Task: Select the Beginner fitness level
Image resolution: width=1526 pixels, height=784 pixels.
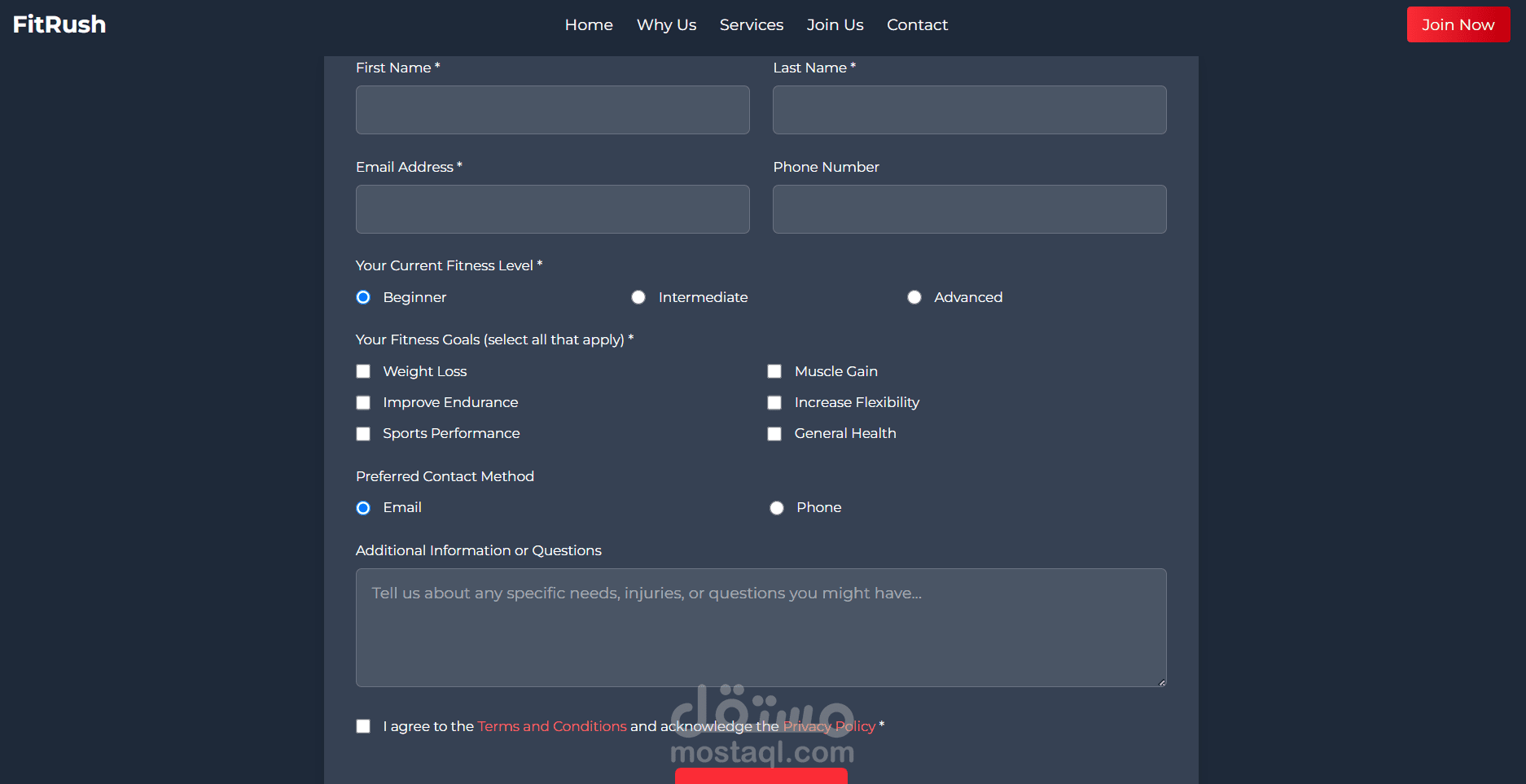Action: point(363,297)
